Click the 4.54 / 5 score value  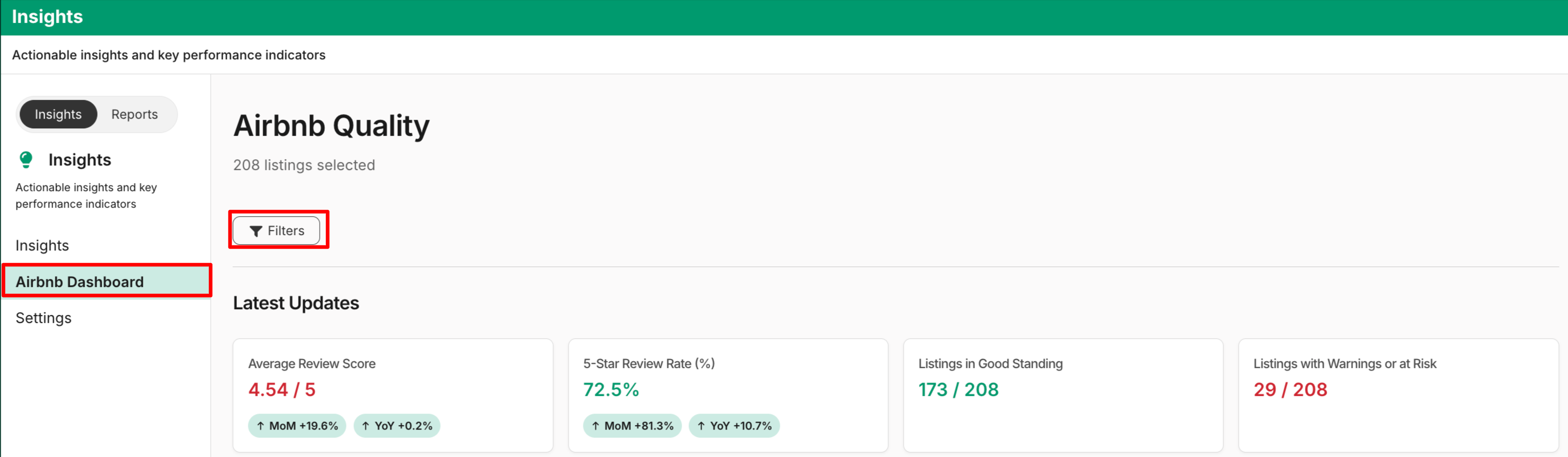point(282,390)
